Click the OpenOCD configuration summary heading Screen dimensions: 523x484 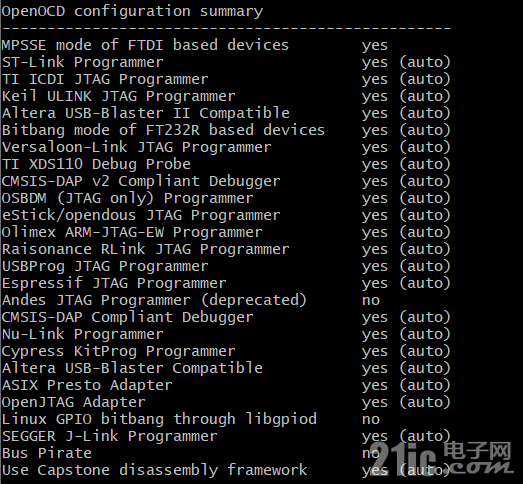pyautogui.click(x=132, y=12)
